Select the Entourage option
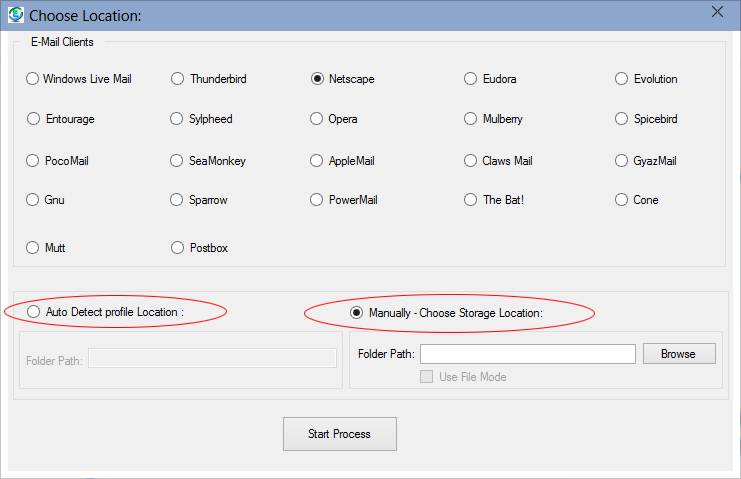This screenshot has height=479, width=741. [33, 119]
